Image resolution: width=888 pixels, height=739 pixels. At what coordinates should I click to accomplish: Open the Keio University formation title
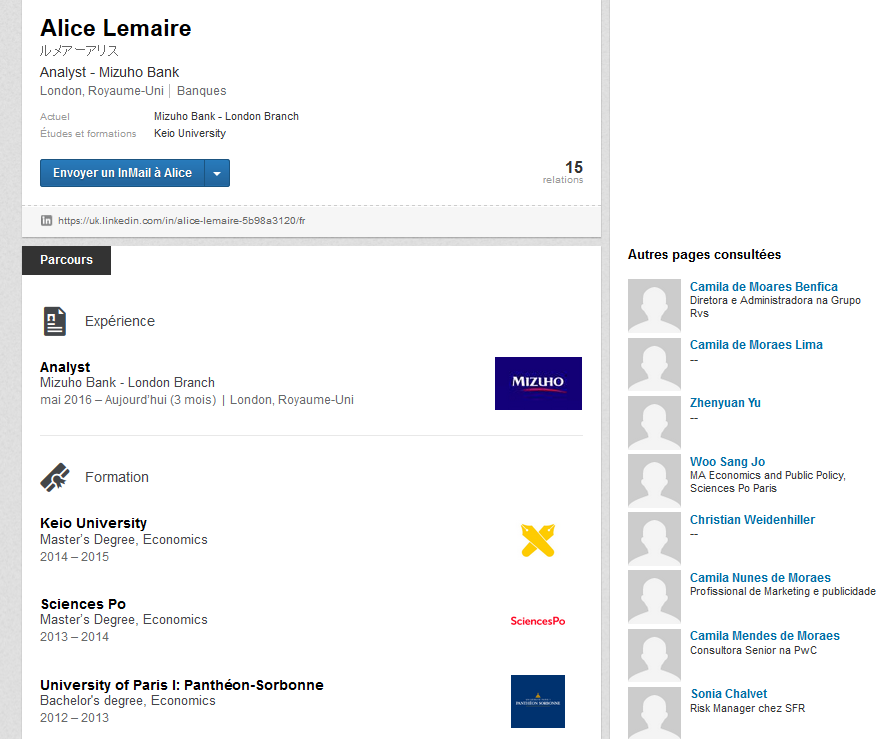[x=93, y=523]
